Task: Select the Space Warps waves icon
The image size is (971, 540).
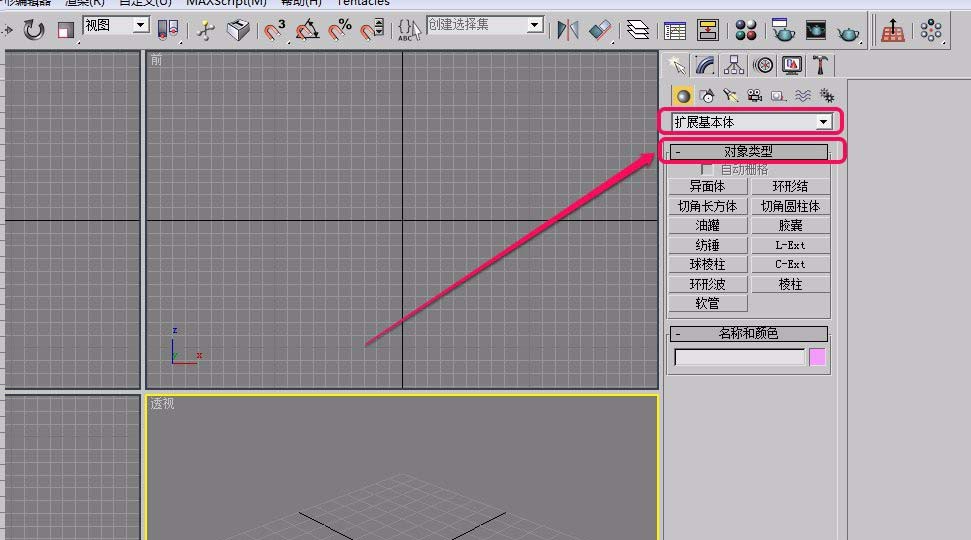Action: coord(803,96)
